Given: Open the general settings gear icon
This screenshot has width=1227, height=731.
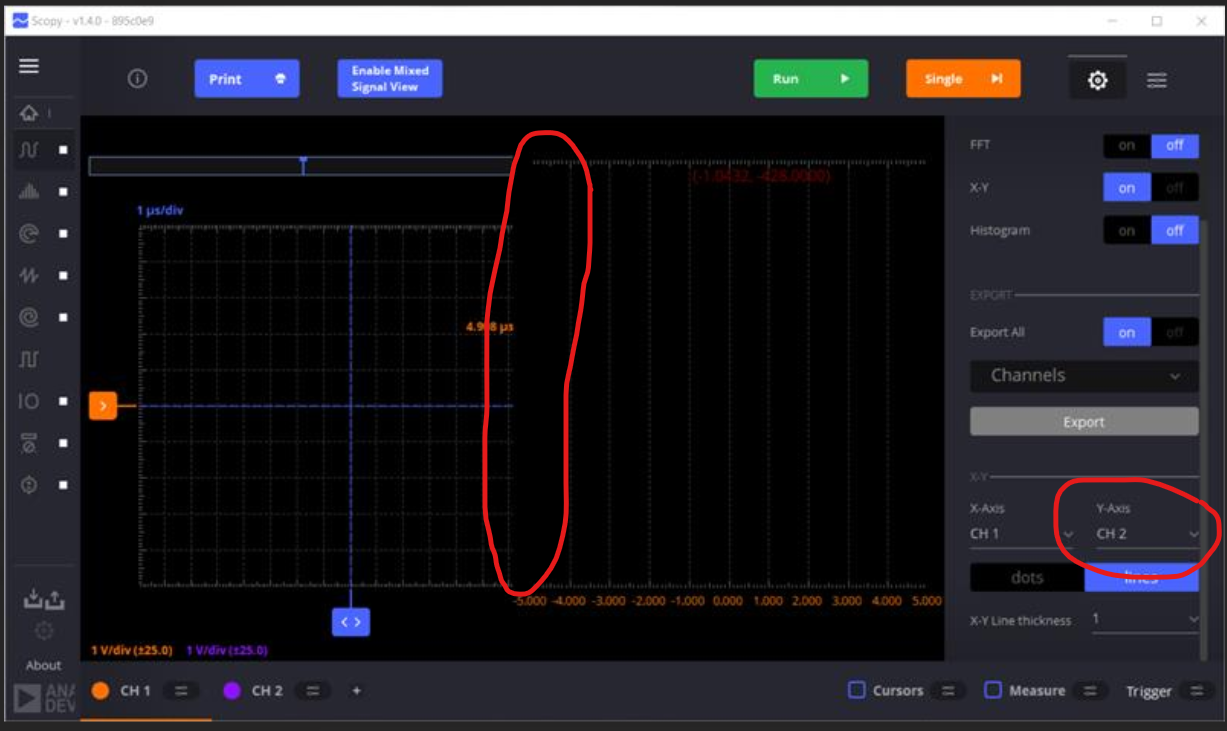Looking at the screenshot, I should click(x=1097, y=79).
